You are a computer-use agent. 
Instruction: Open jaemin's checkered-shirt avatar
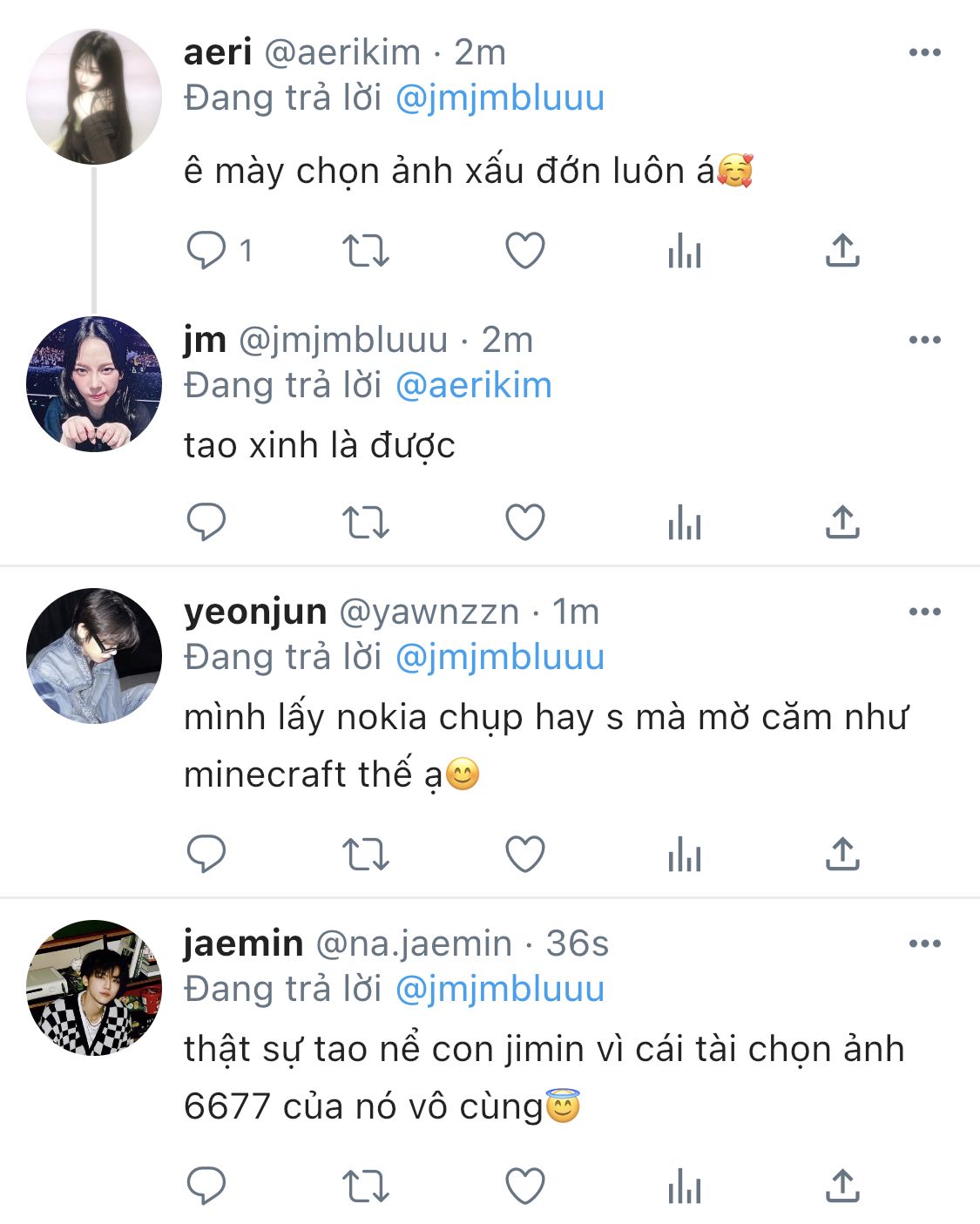pos(94,987)
